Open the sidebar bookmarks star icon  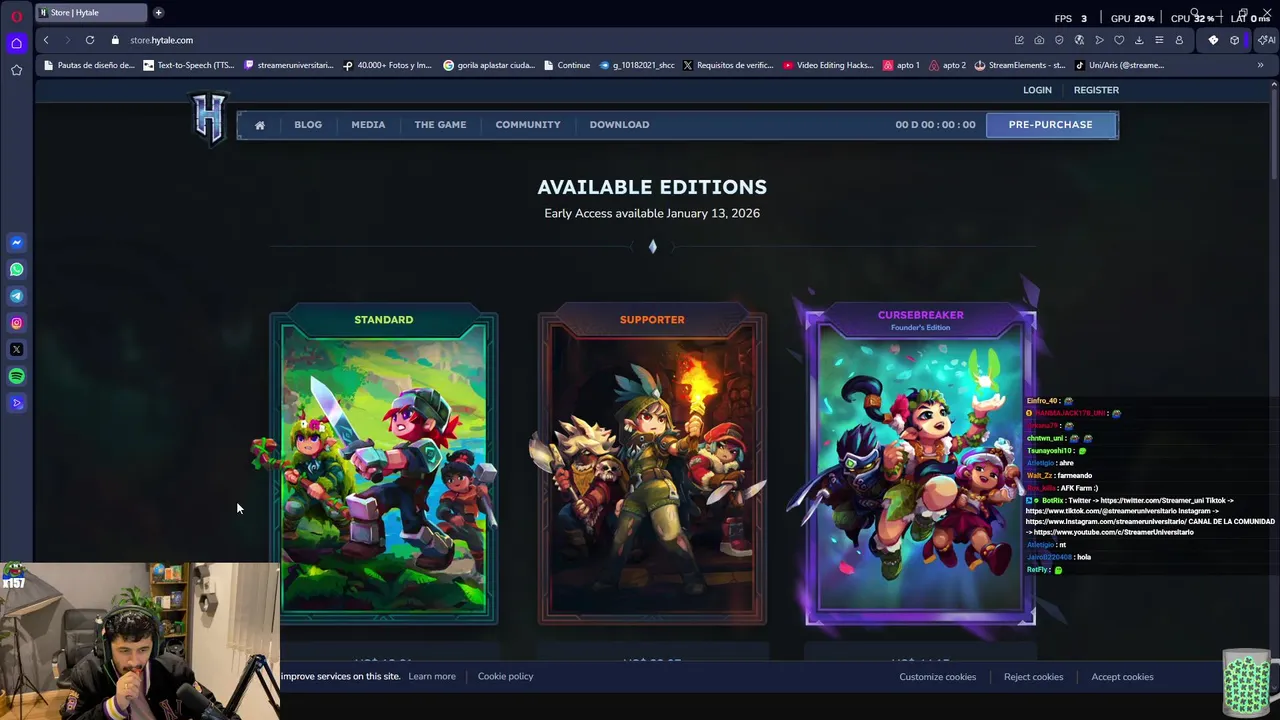16,70
